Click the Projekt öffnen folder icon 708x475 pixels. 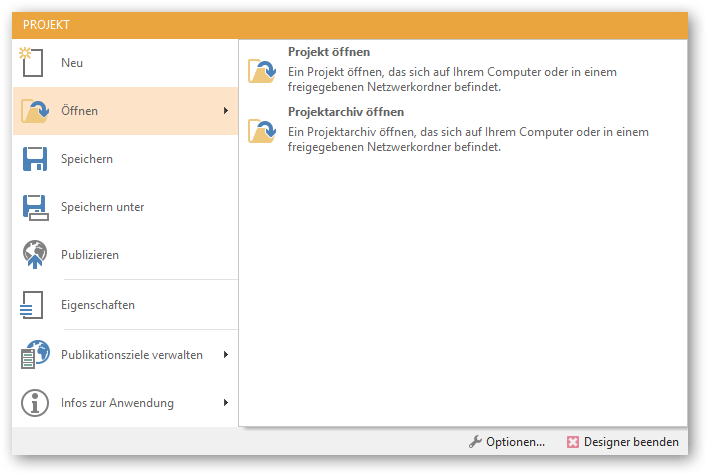tap(263, 70)
